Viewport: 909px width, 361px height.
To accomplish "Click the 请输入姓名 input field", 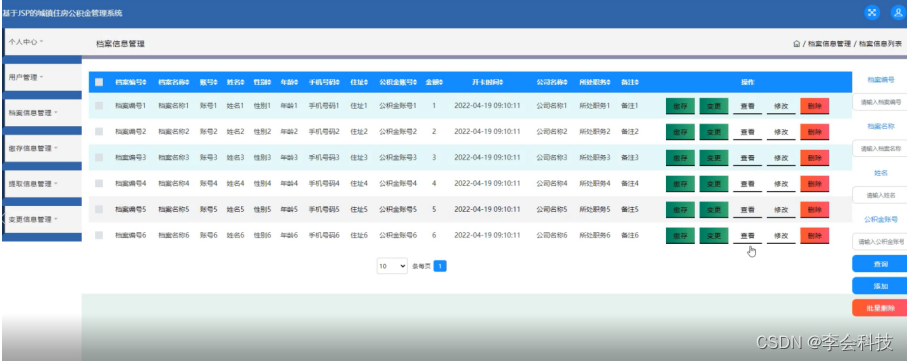I will (x=880, y=195).
